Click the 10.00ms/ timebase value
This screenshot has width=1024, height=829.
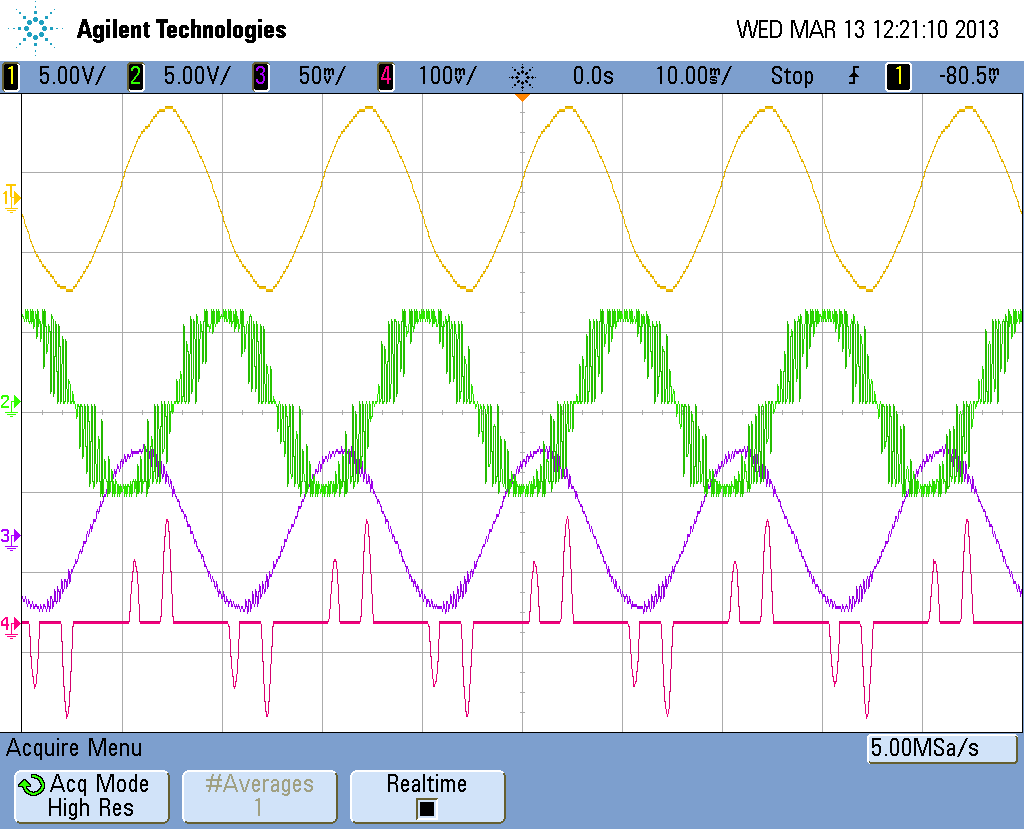(x=694, y=76)
